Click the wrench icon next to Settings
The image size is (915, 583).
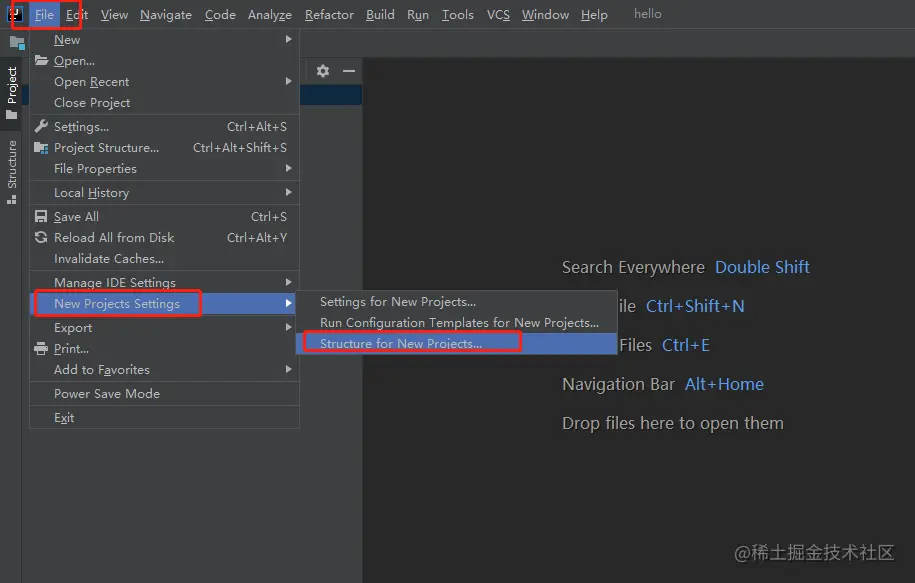[41, 126]
